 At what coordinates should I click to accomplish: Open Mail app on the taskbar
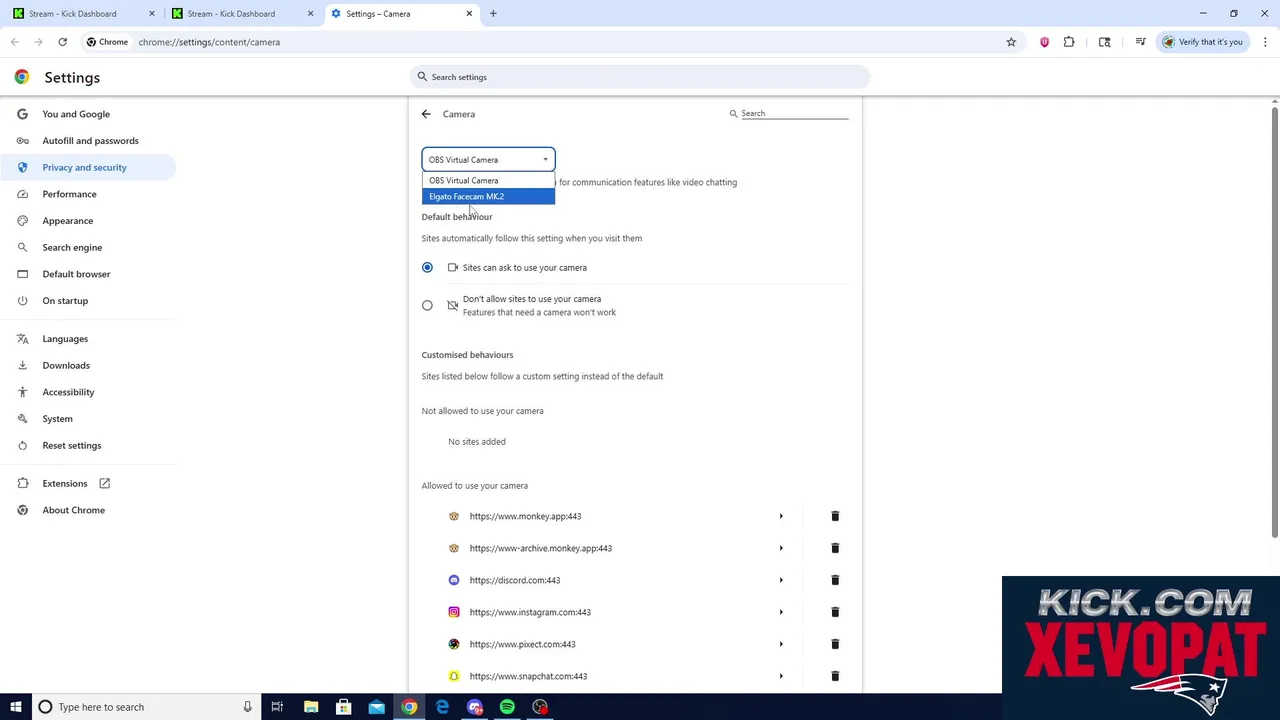(x=376, y=707)
